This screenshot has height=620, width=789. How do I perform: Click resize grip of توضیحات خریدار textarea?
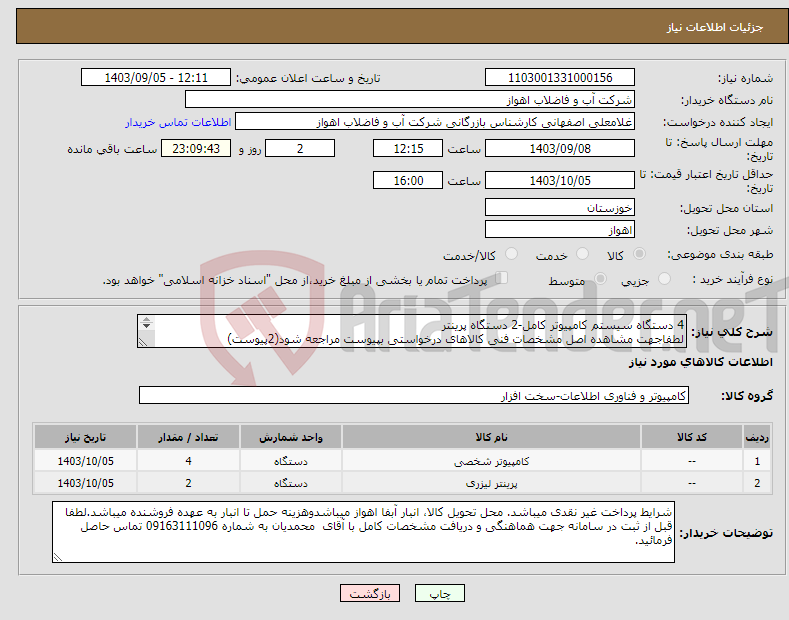click(58, 557)
